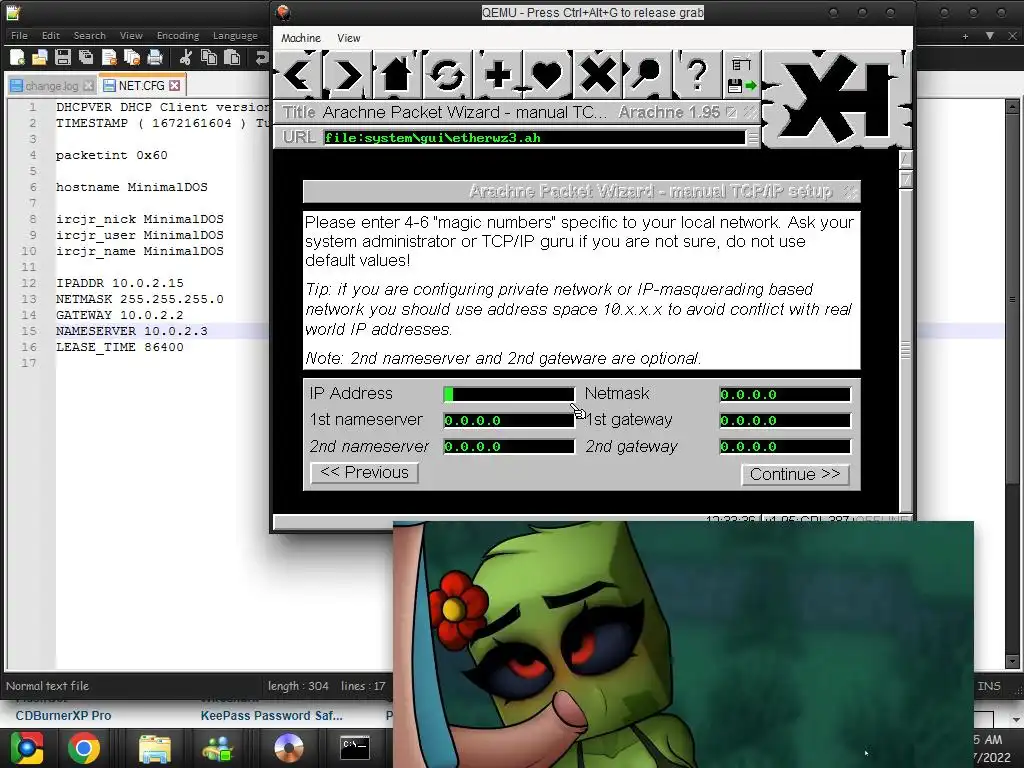Click the Close All icon in Notepad++ toolbar

click(x=132, y=57)
